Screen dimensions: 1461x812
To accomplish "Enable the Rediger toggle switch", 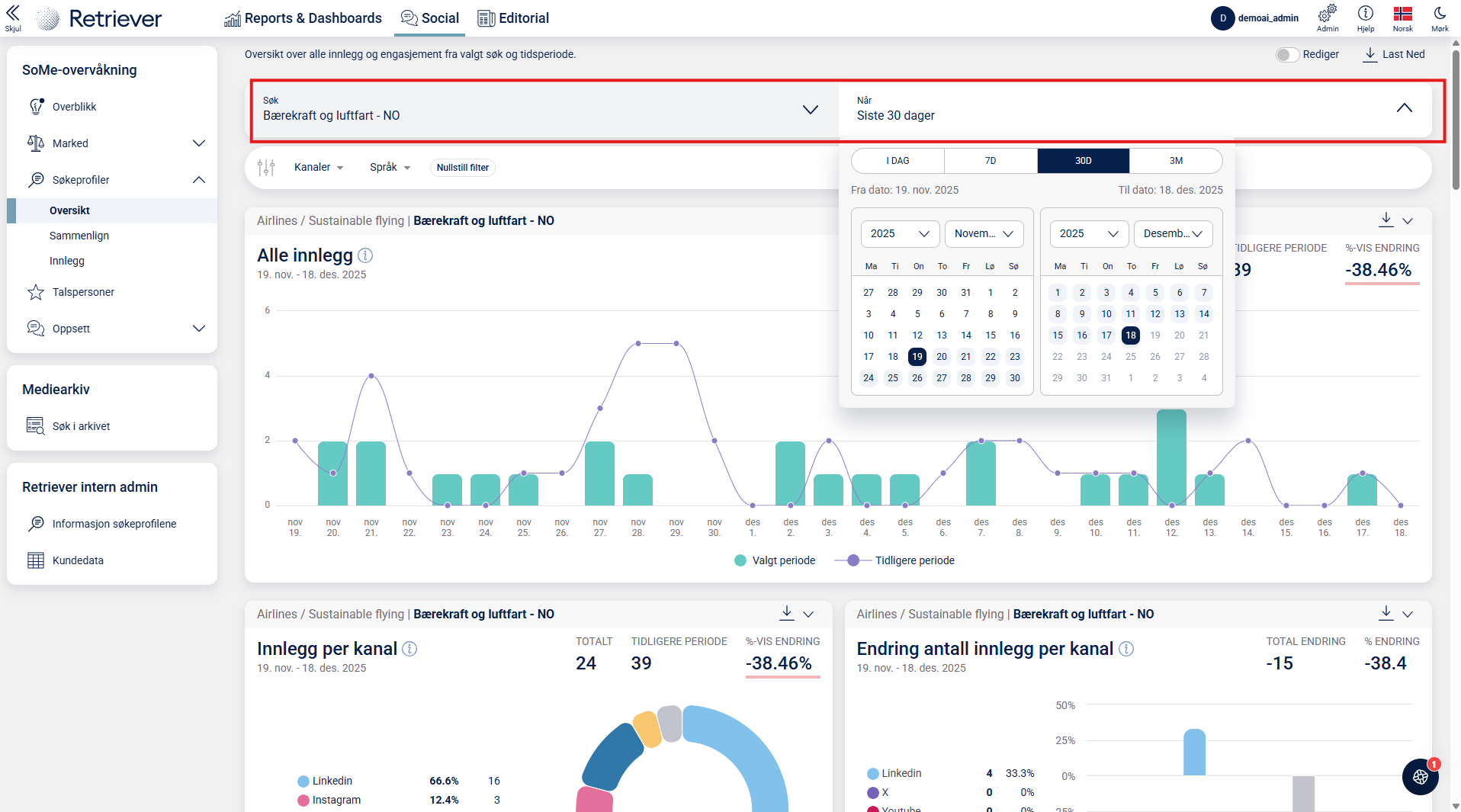I will (x=1287, y=55).
